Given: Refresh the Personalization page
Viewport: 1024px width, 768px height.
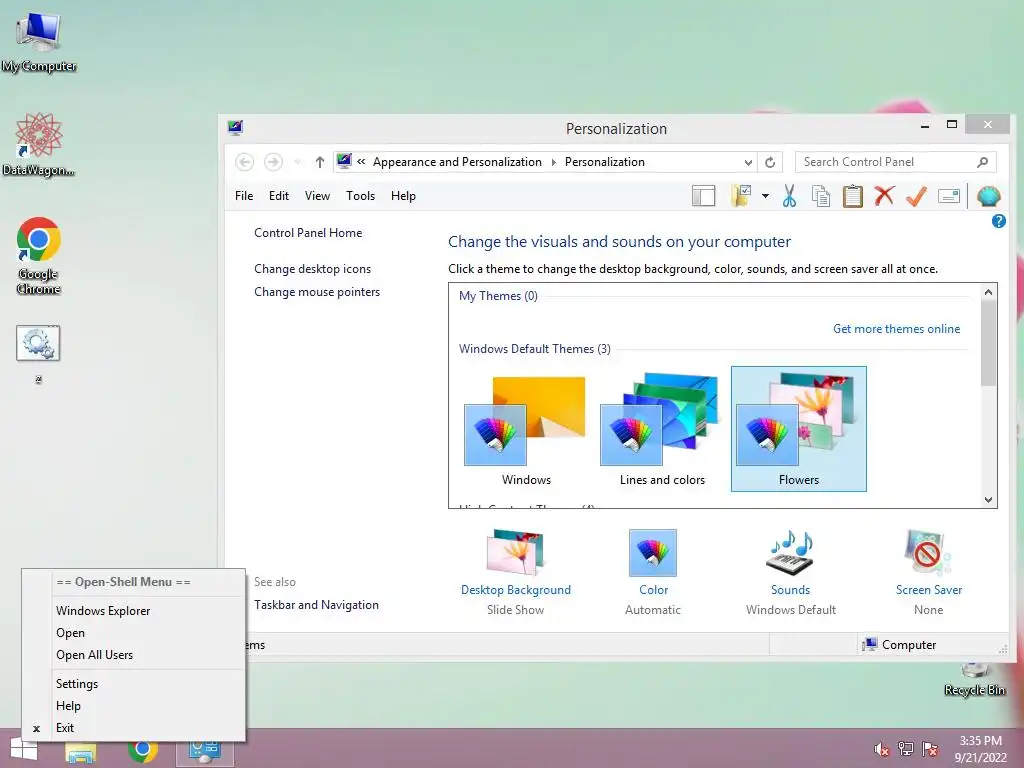Looking at the screenshot, I should click(770, 162).
